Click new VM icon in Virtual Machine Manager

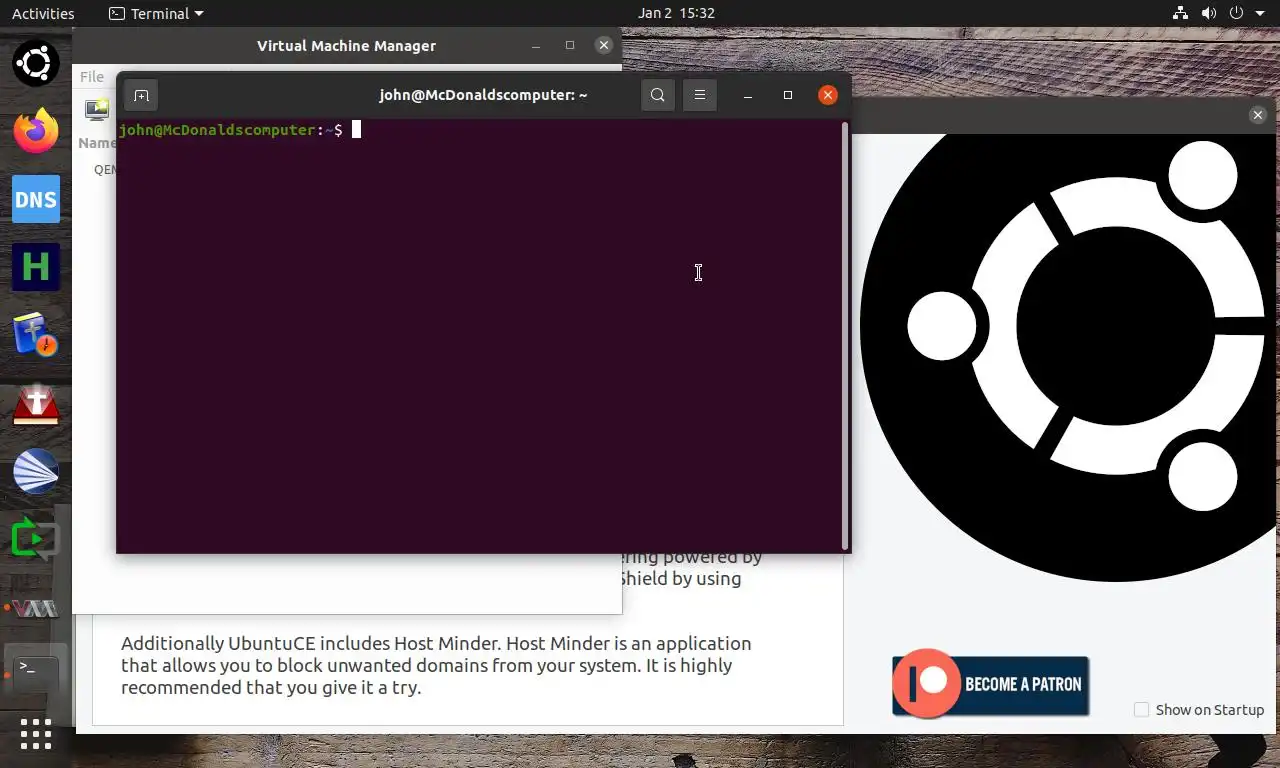pyautogui.click(x=96, y=109)
